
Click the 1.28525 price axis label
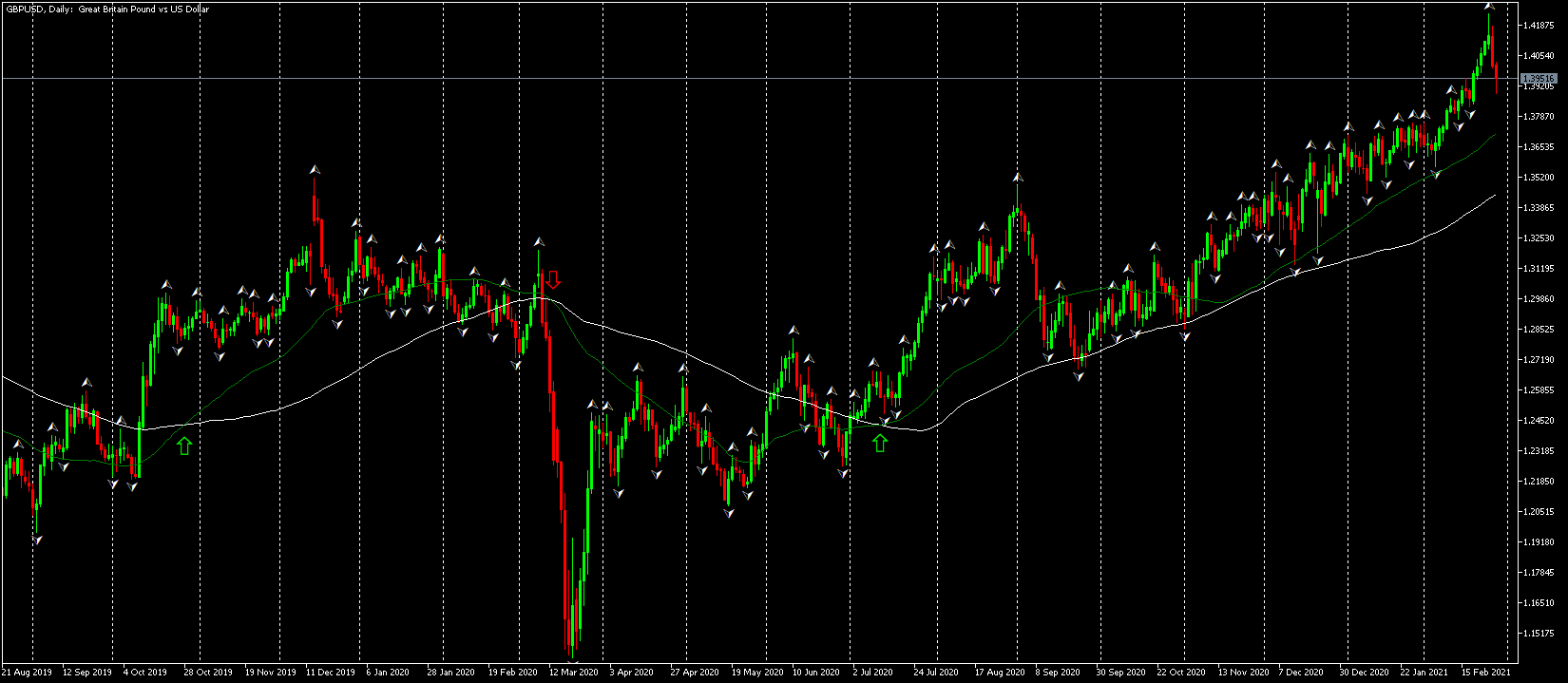pyautogui.click(x=1539, y=329)
